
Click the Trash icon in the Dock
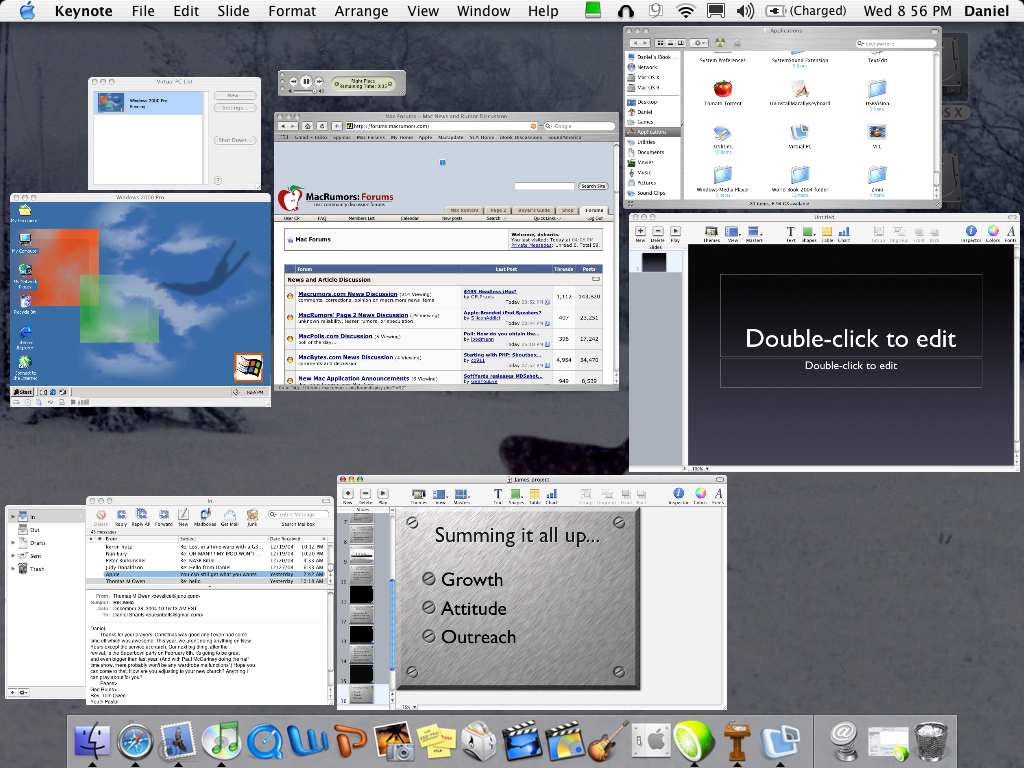click(x=931, y=741)
